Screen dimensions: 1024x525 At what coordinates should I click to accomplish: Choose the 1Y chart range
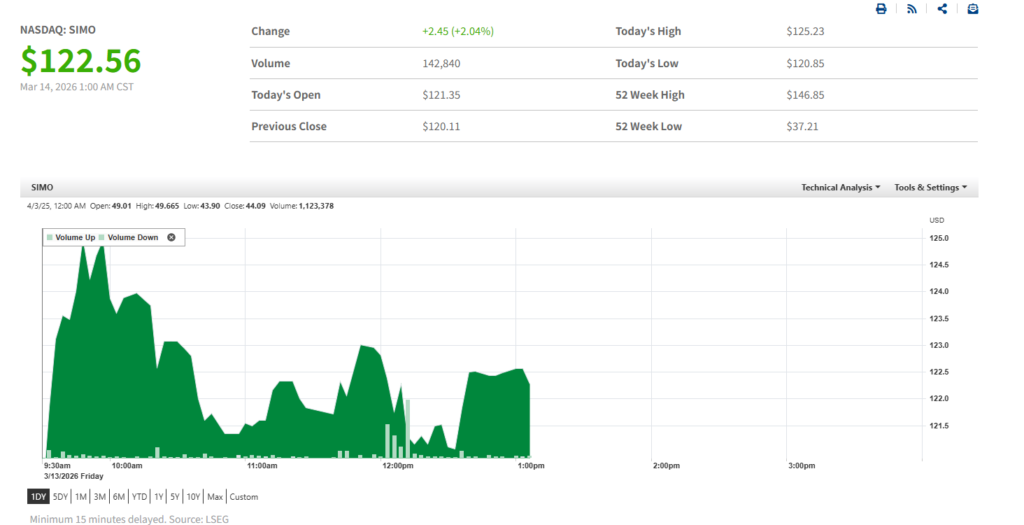point(159,497)
